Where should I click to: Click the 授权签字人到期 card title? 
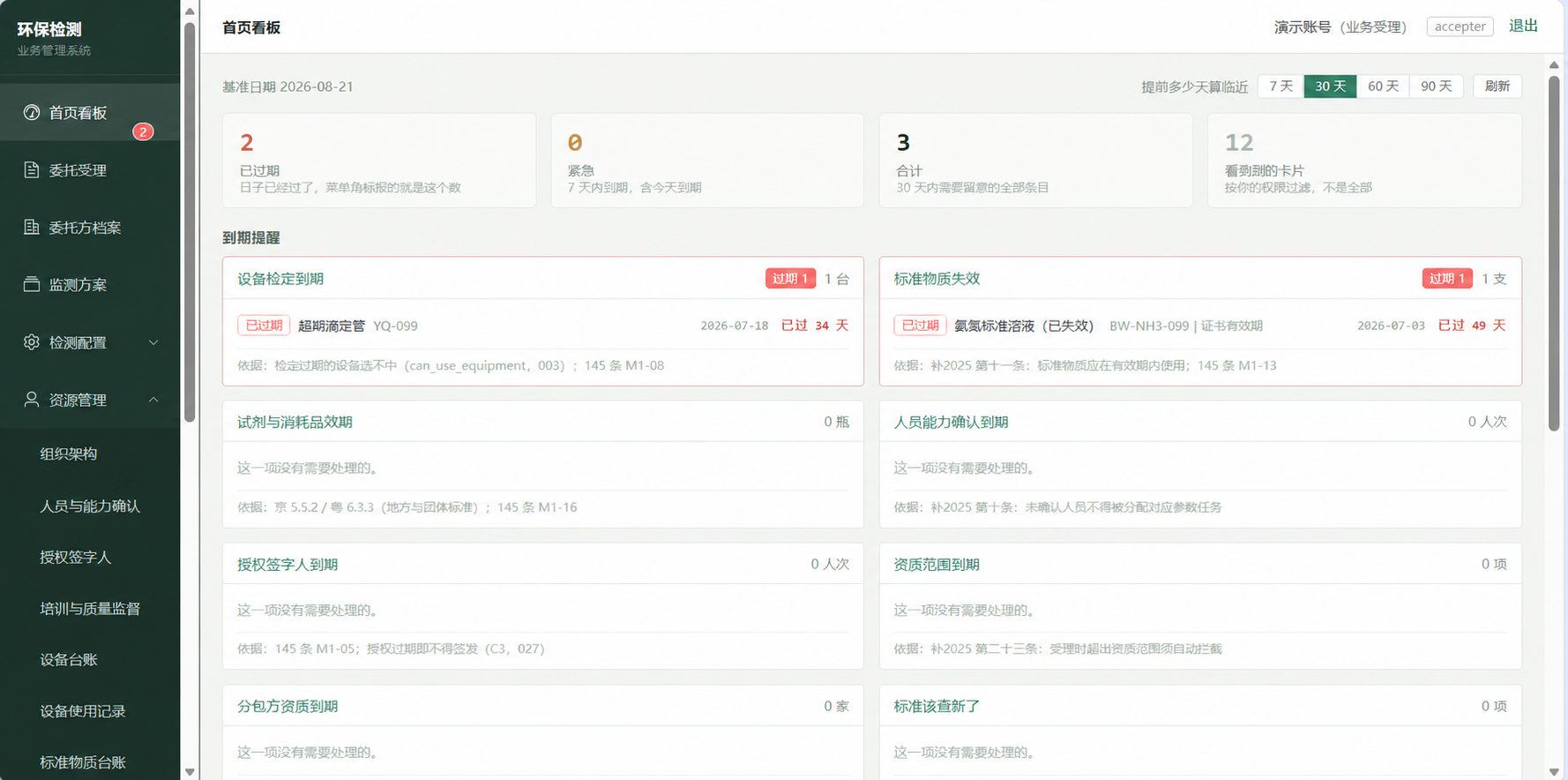coord(287,564)
